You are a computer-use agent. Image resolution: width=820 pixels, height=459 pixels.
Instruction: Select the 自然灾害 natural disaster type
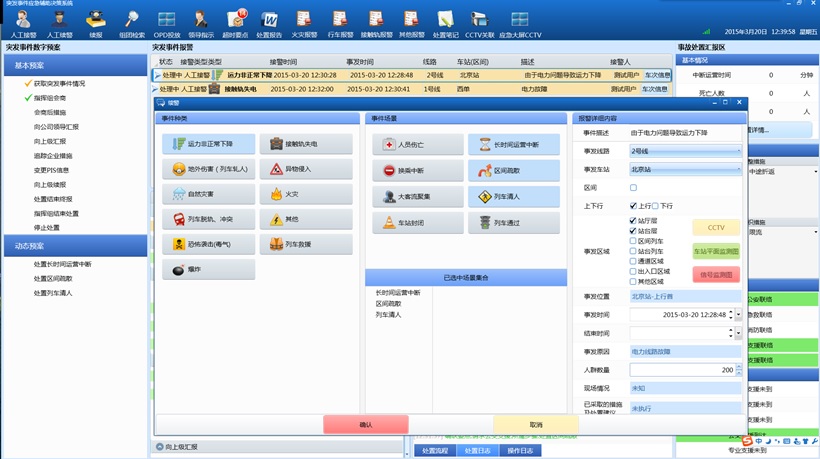tap(208, 194)
